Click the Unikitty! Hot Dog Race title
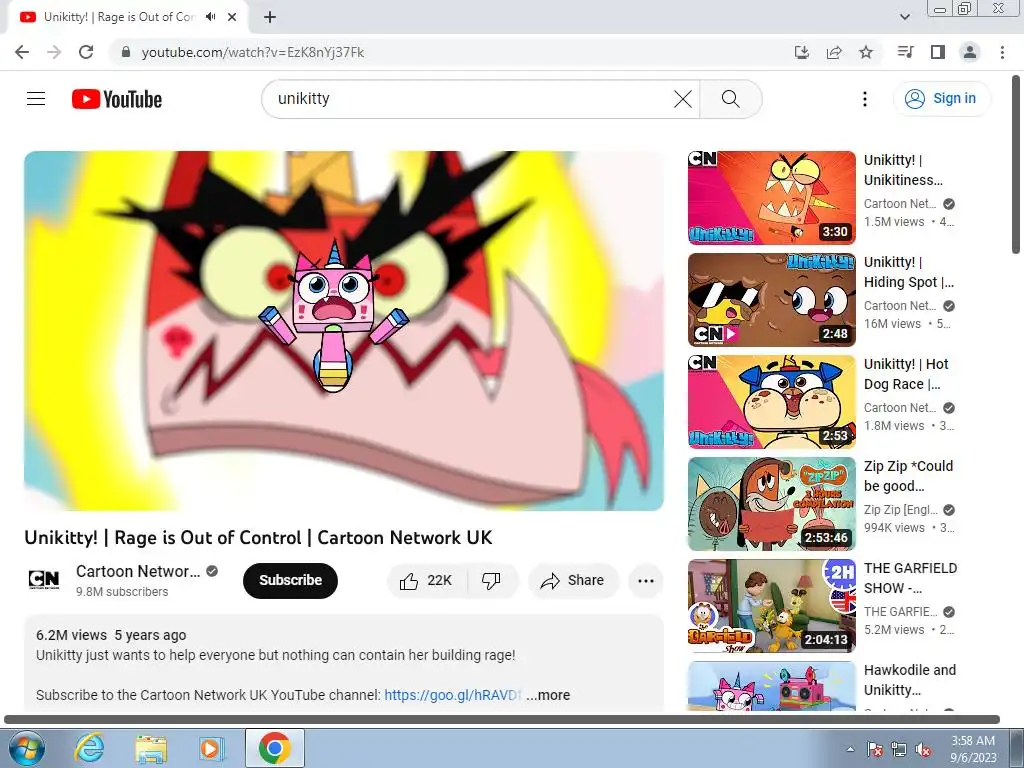Screen dimensions: 1024x768 click(906, 374)
